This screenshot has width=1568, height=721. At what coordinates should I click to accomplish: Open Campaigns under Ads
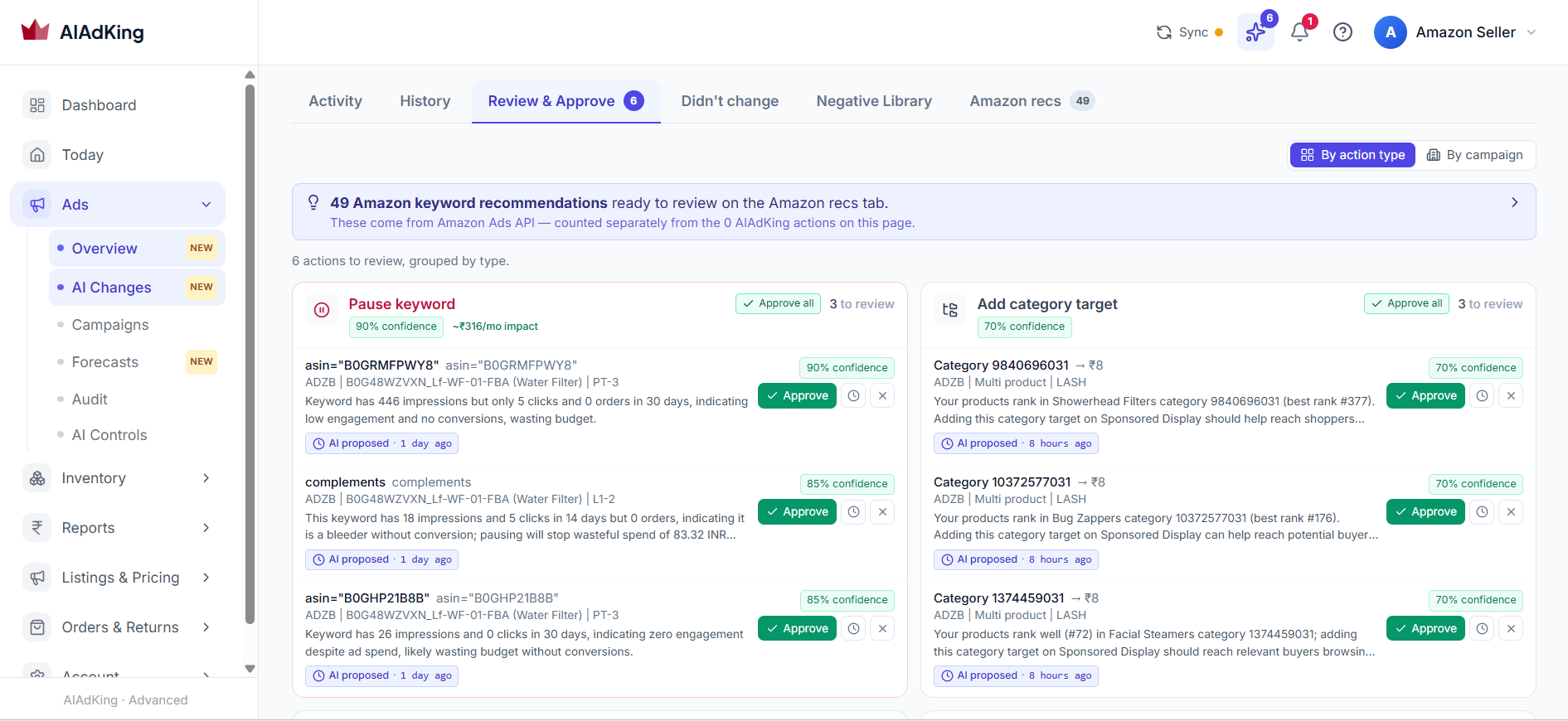[137, 325]
